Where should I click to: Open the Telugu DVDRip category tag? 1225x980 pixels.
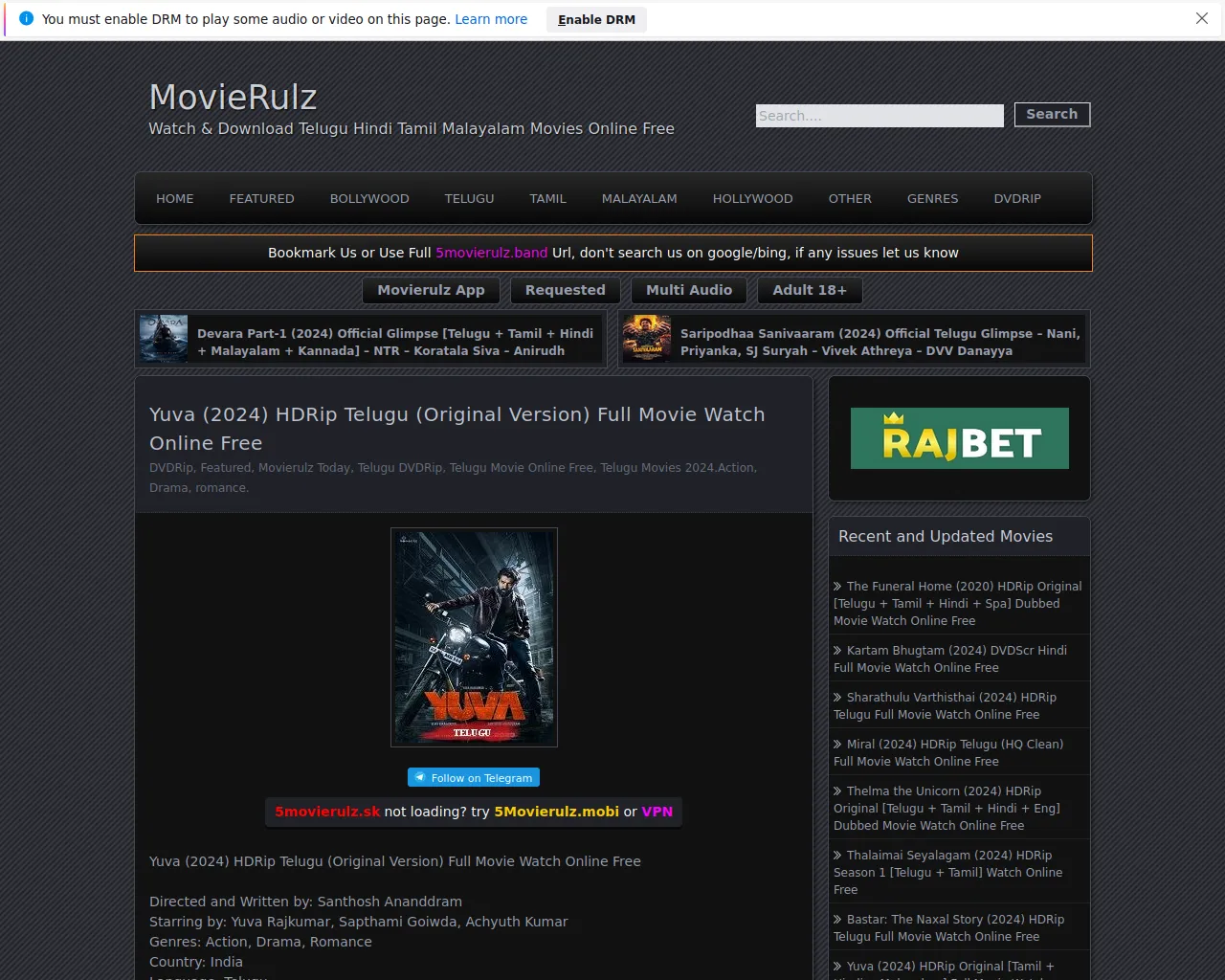point(400,468)
